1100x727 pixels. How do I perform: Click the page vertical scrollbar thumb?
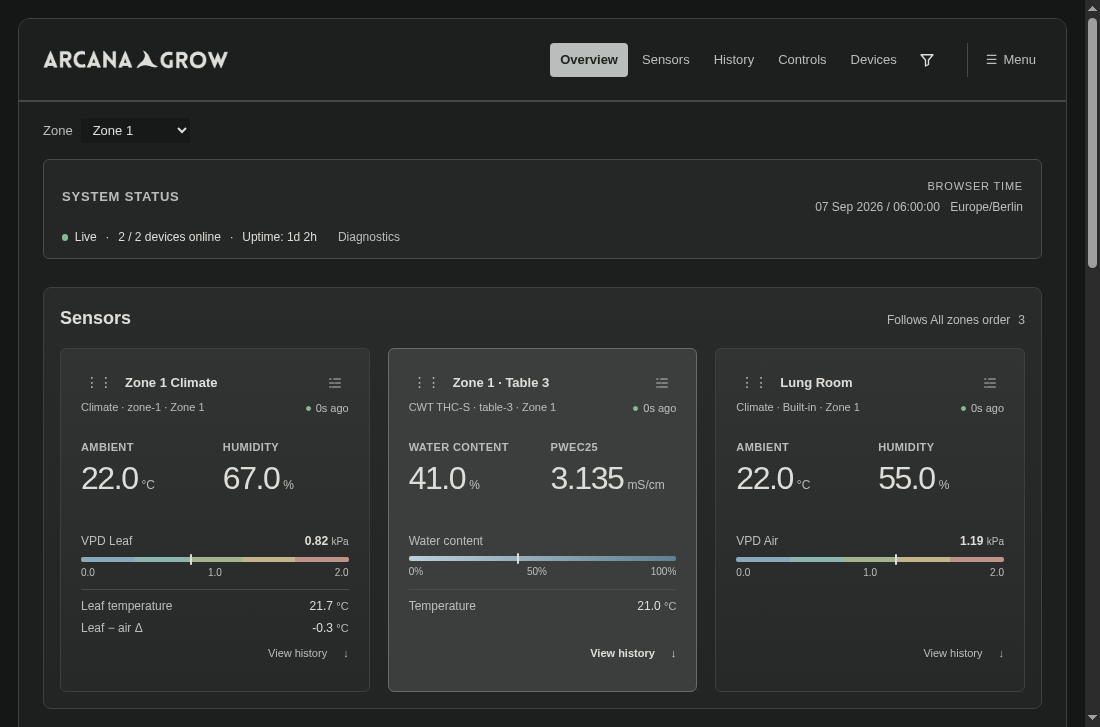[x=1092, y=142]
